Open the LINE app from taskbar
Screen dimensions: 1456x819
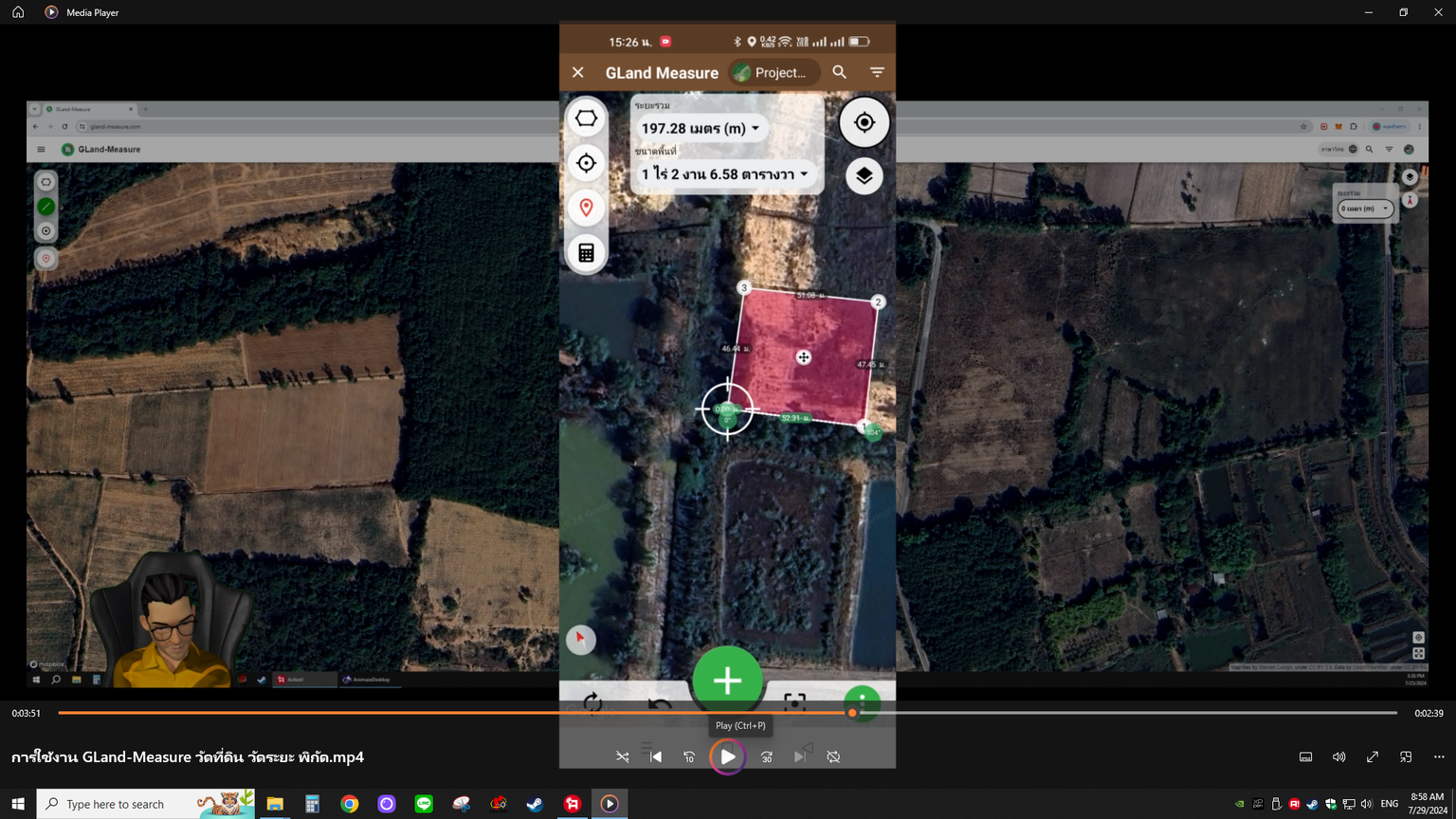point(424,804)
